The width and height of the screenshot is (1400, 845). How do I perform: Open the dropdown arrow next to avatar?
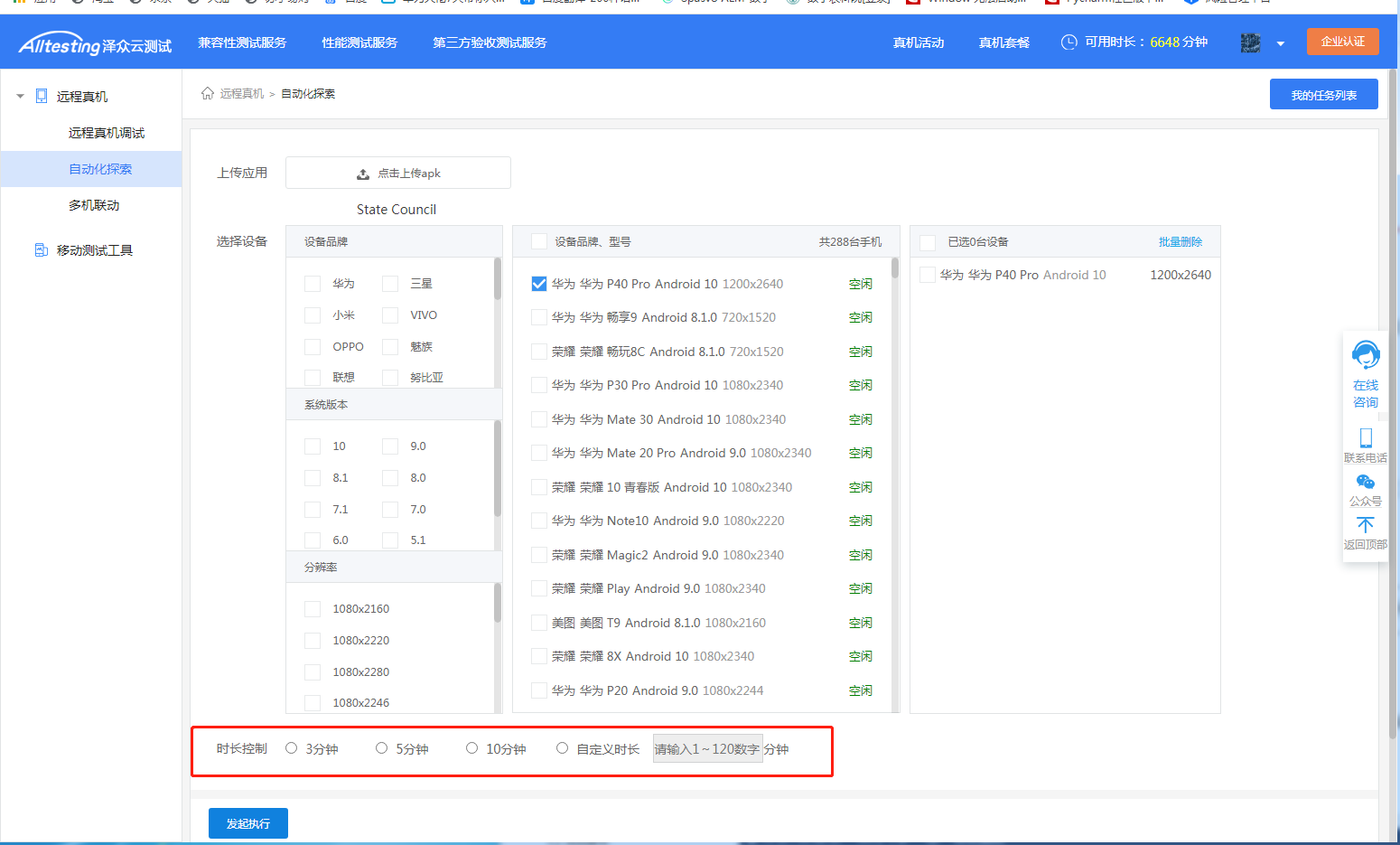1280,43
